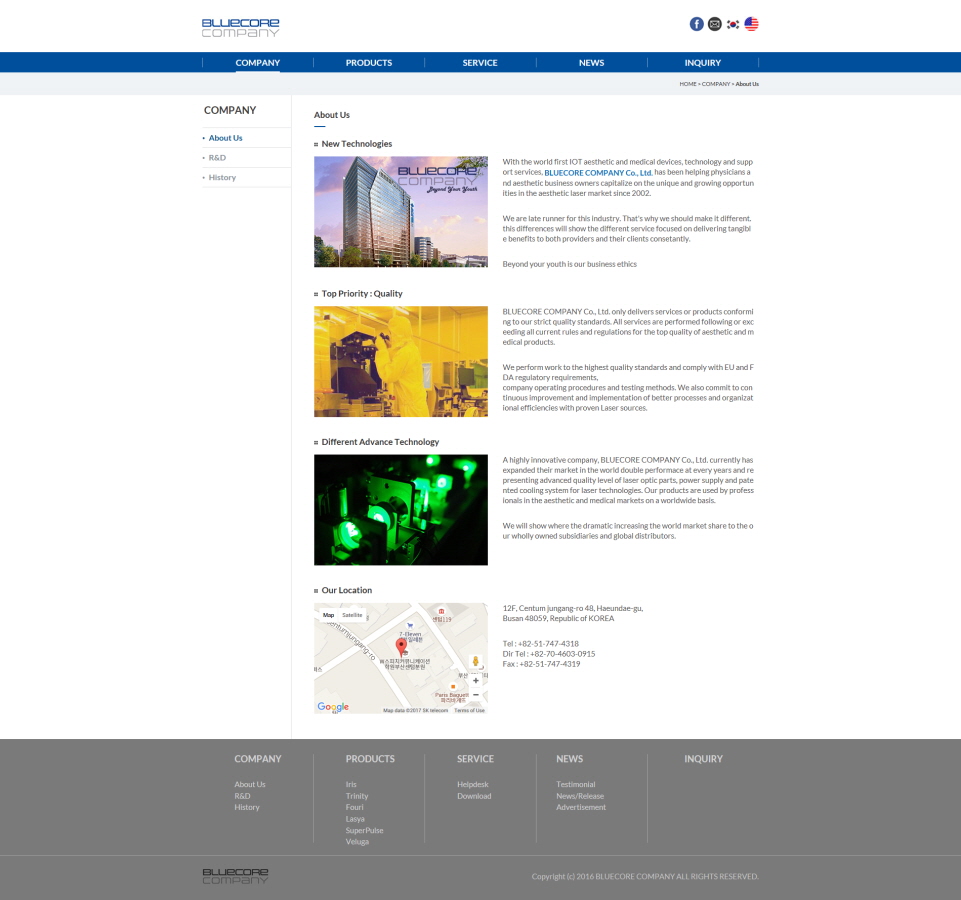
Task: Open Helpdesk footer link
Action: (473, 784)
